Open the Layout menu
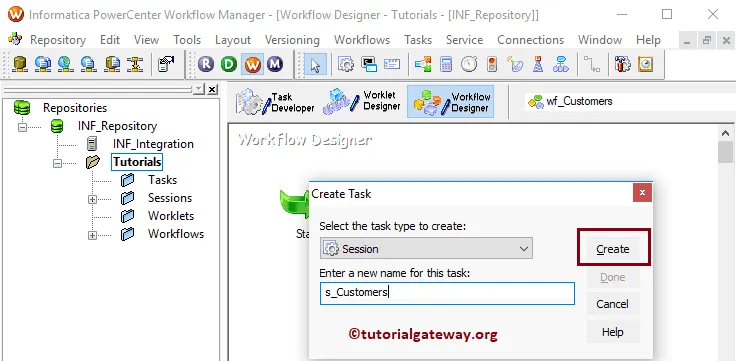 pyautogui.click(x=233, y=40)
